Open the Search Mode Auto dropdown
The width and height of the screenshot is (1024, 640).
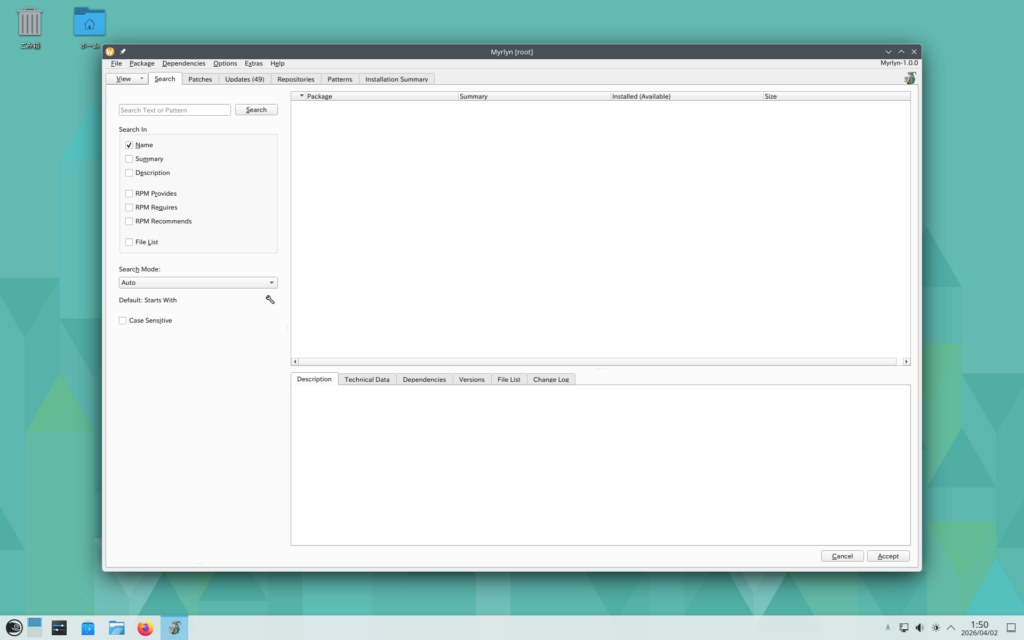coord(198,283)
